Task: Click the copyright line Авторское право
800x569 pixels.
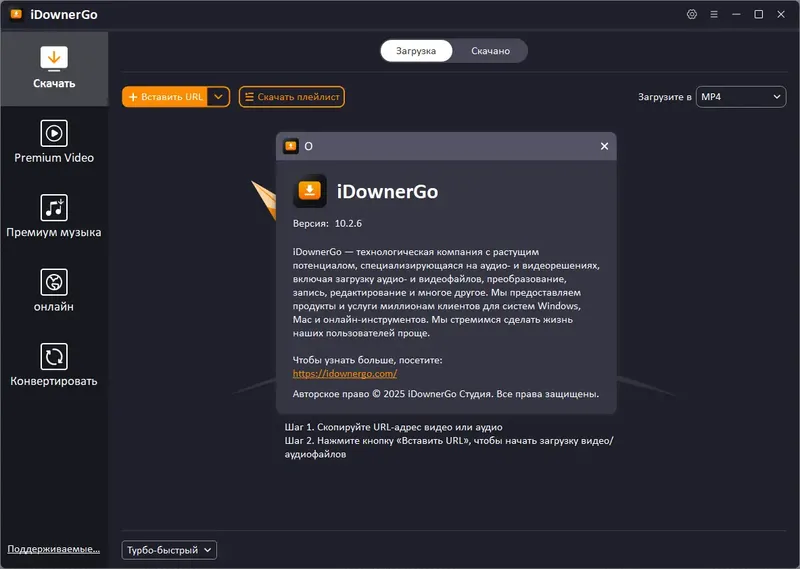Action: 446,394
